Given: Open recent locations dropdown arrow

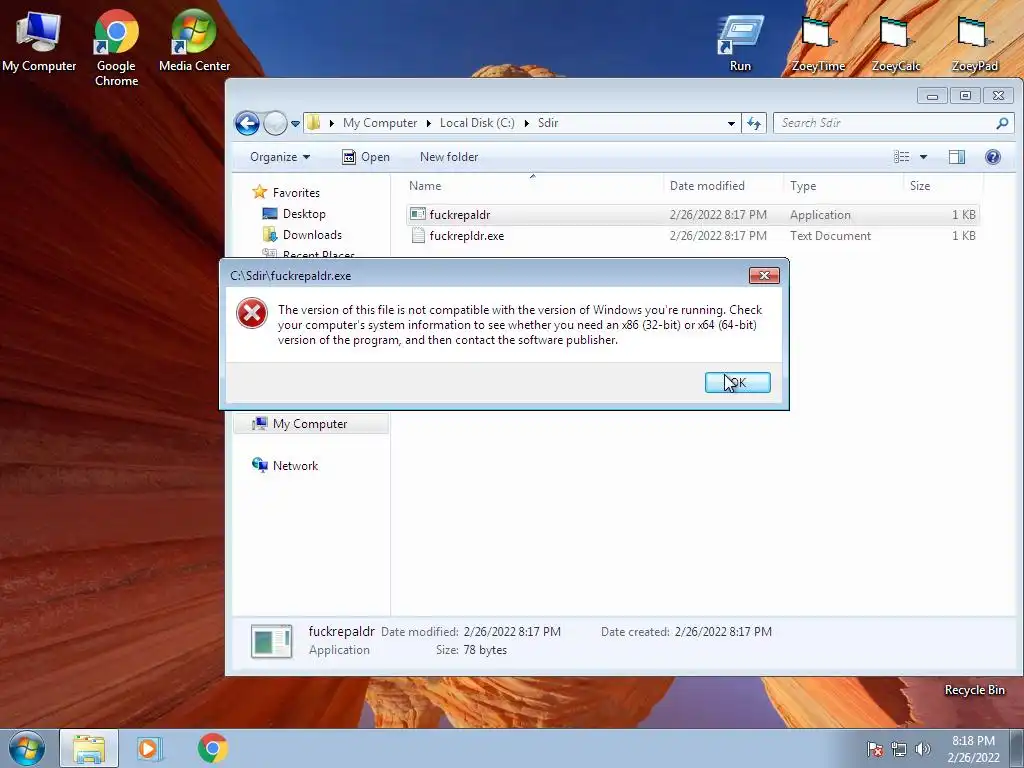Looking at the screenshot, I should coord(295,123).
